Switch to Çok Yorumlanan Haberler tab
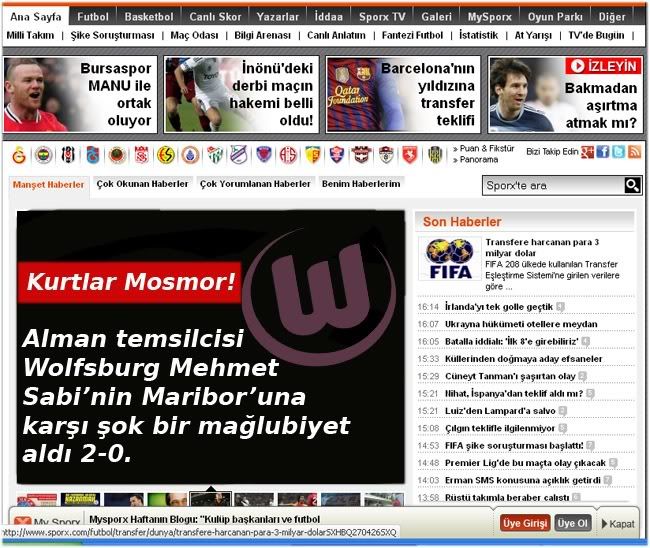This screenshot has width=650, height=548. (x=255, y=184)
